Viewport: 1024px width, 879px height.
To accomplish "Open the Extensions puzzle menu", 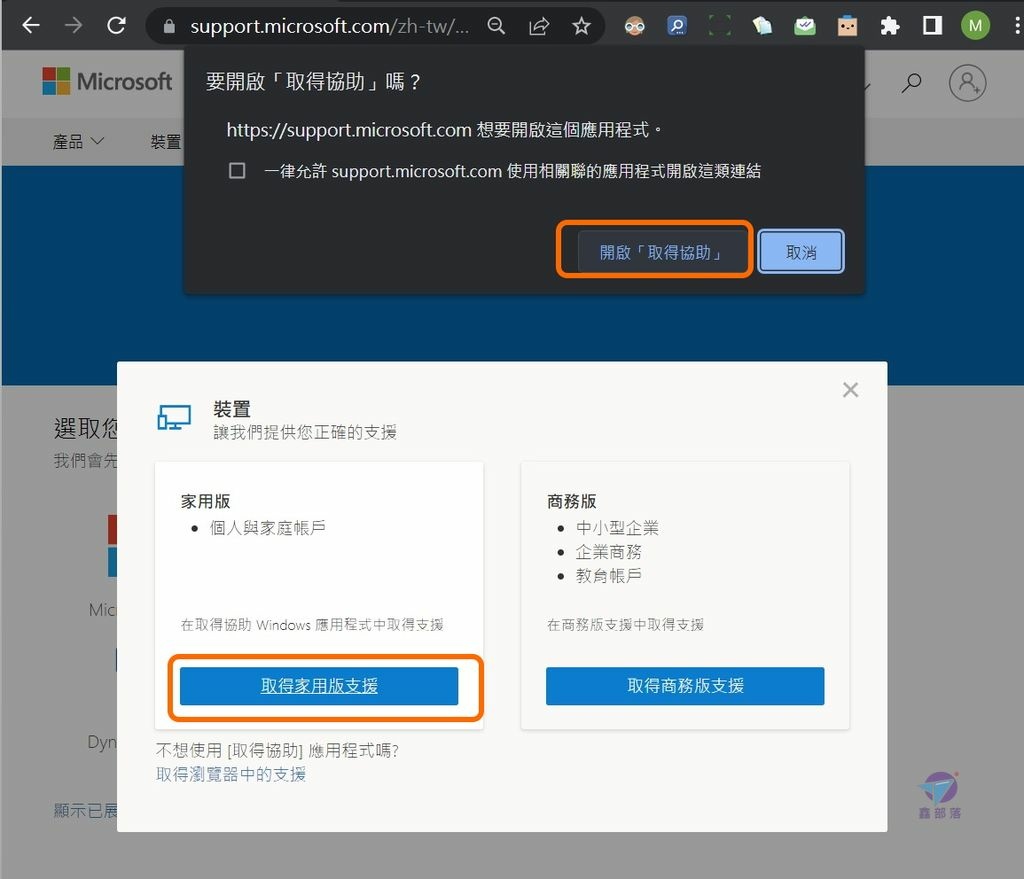I will (x=889, y=26).
